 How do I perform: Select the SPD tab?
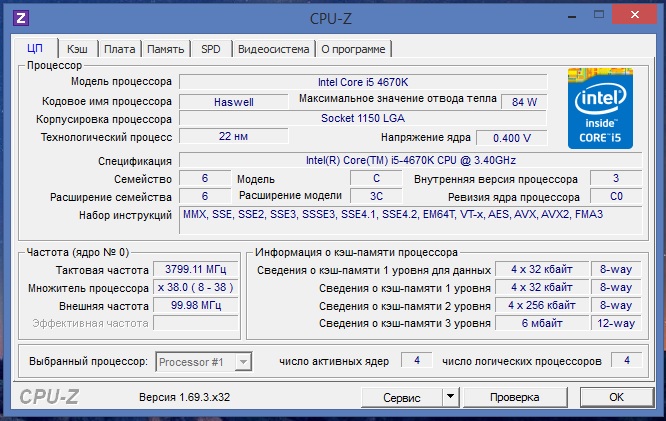[211, 49]
